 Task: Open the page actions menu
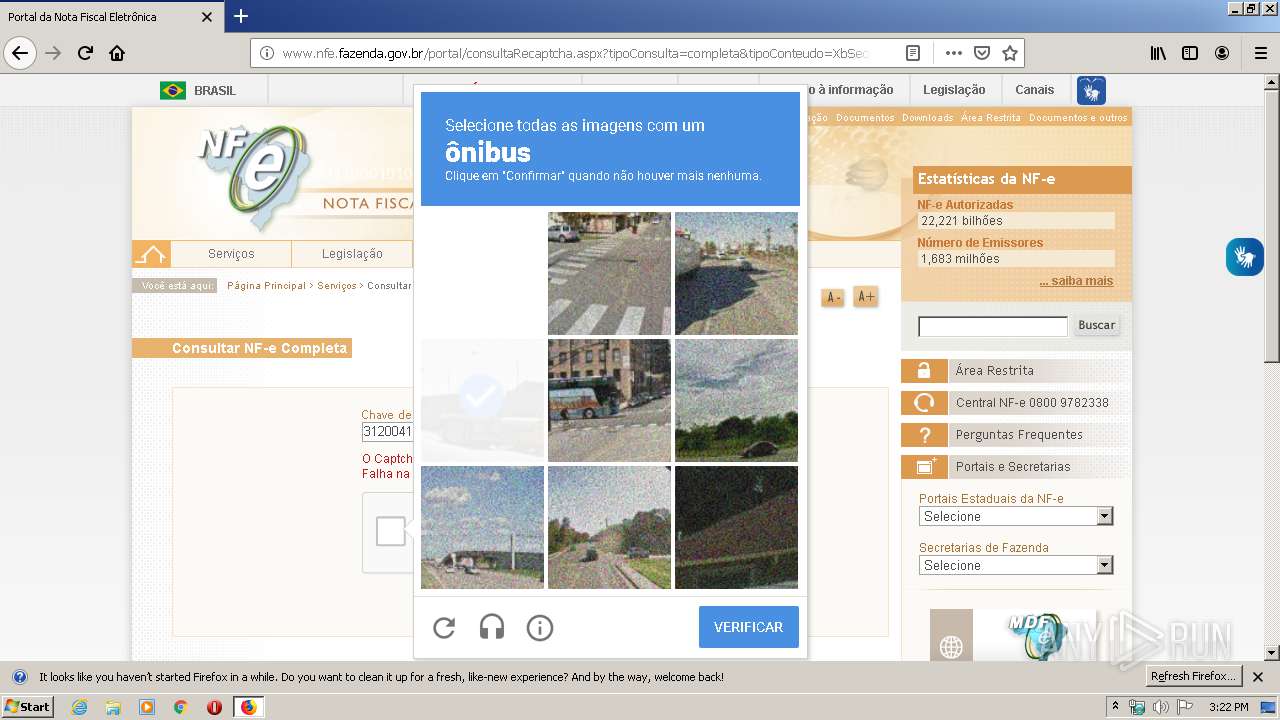point(953,53)
